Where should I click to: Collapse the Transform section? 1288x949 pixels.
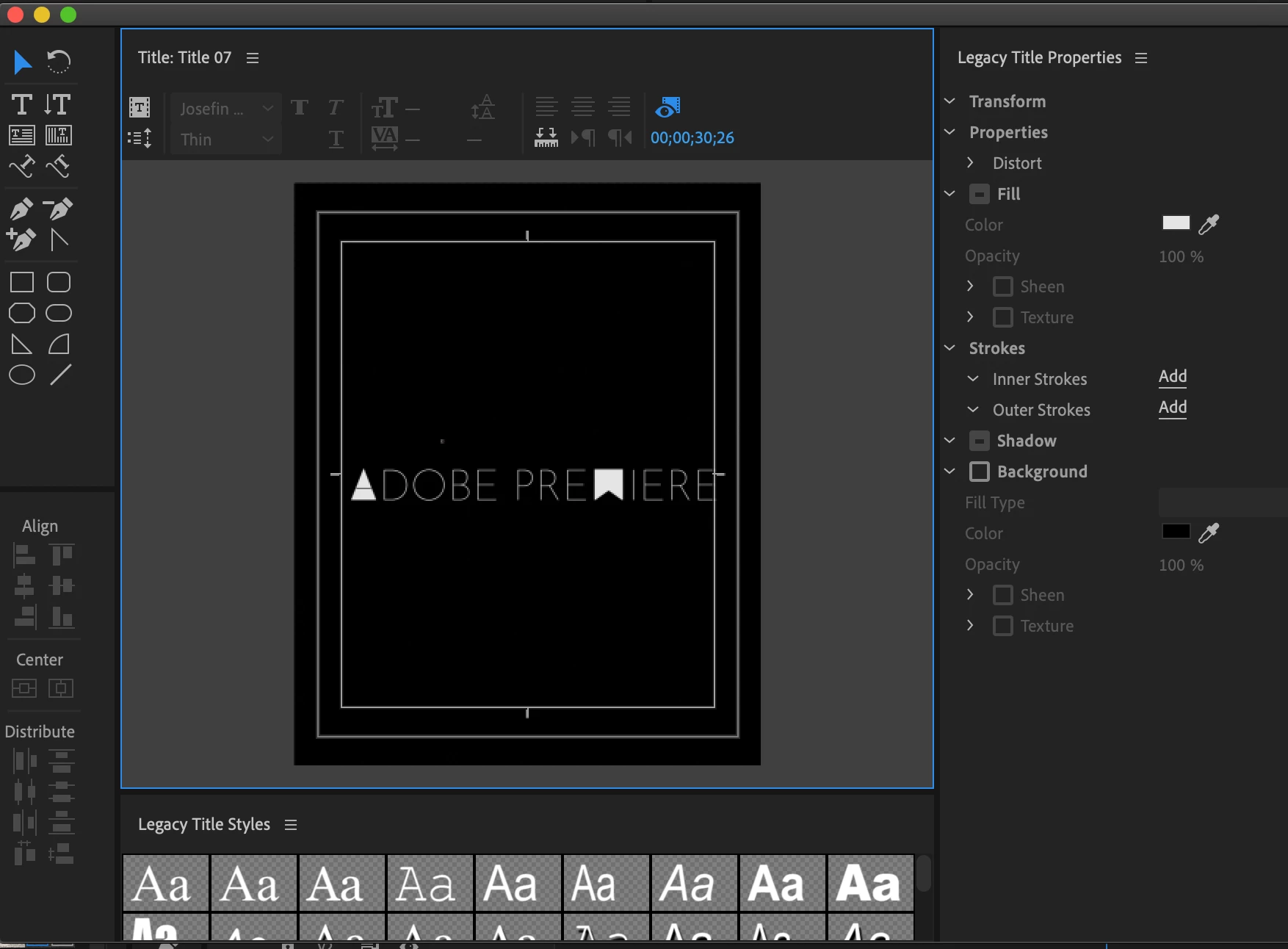click(949, 101)
